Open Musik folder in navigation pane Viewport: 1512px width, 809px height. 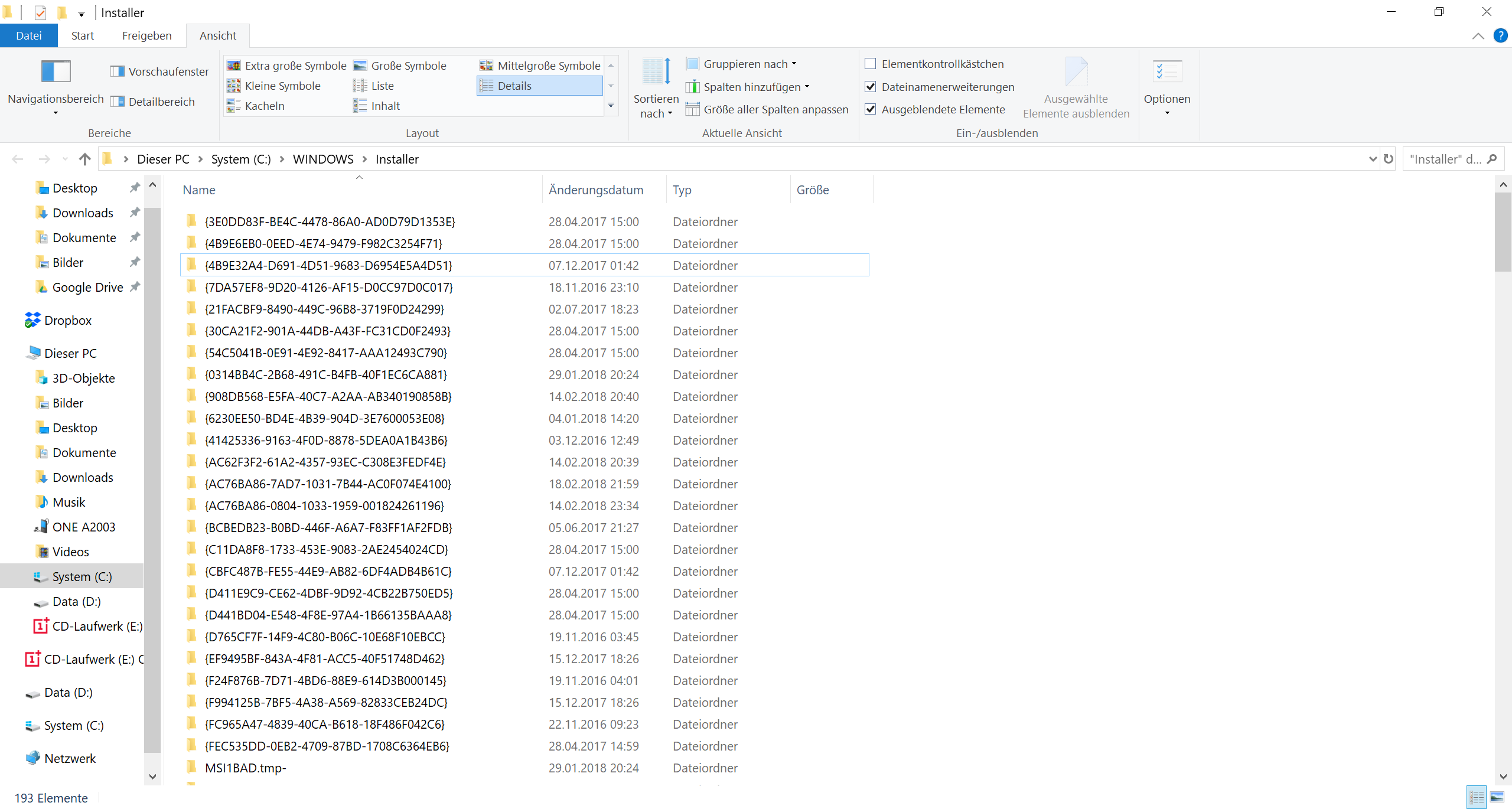60,502
